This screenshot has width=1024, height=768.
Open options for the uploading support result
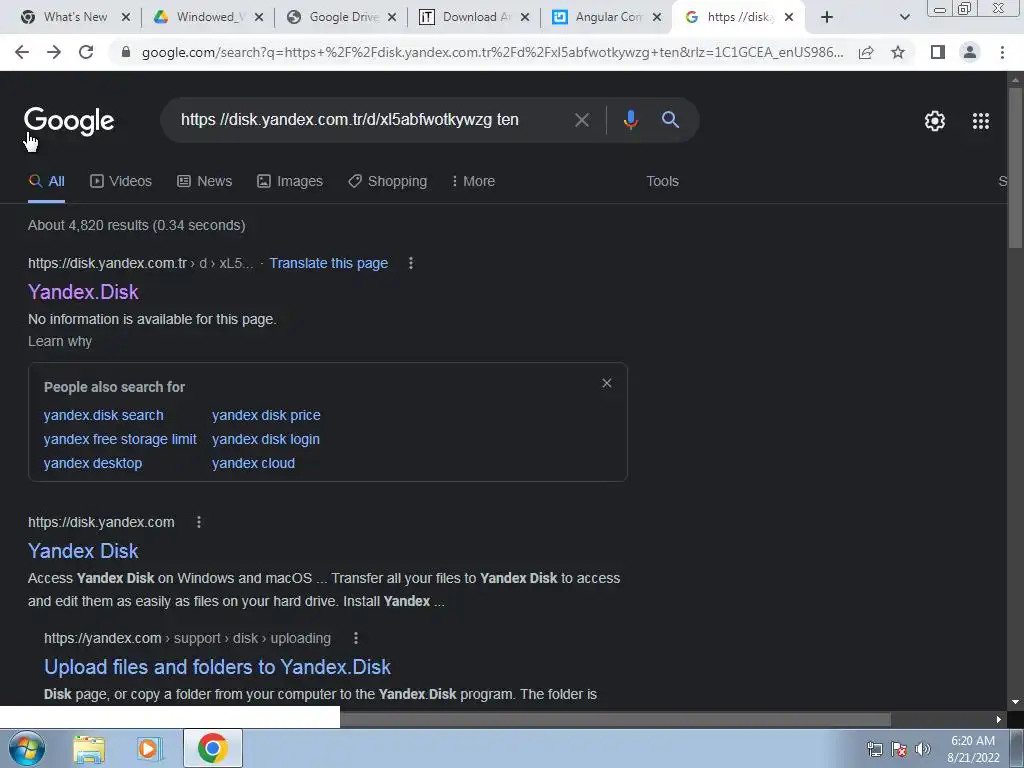356,638
